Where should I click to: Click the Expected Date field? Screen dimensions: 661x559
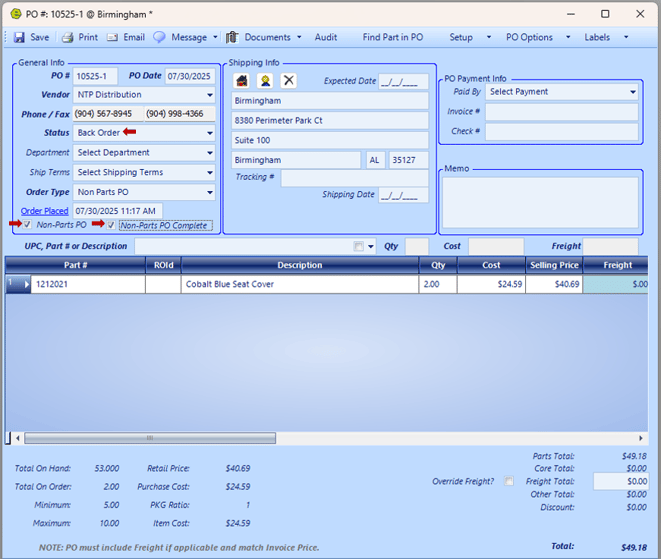[403, 81]
